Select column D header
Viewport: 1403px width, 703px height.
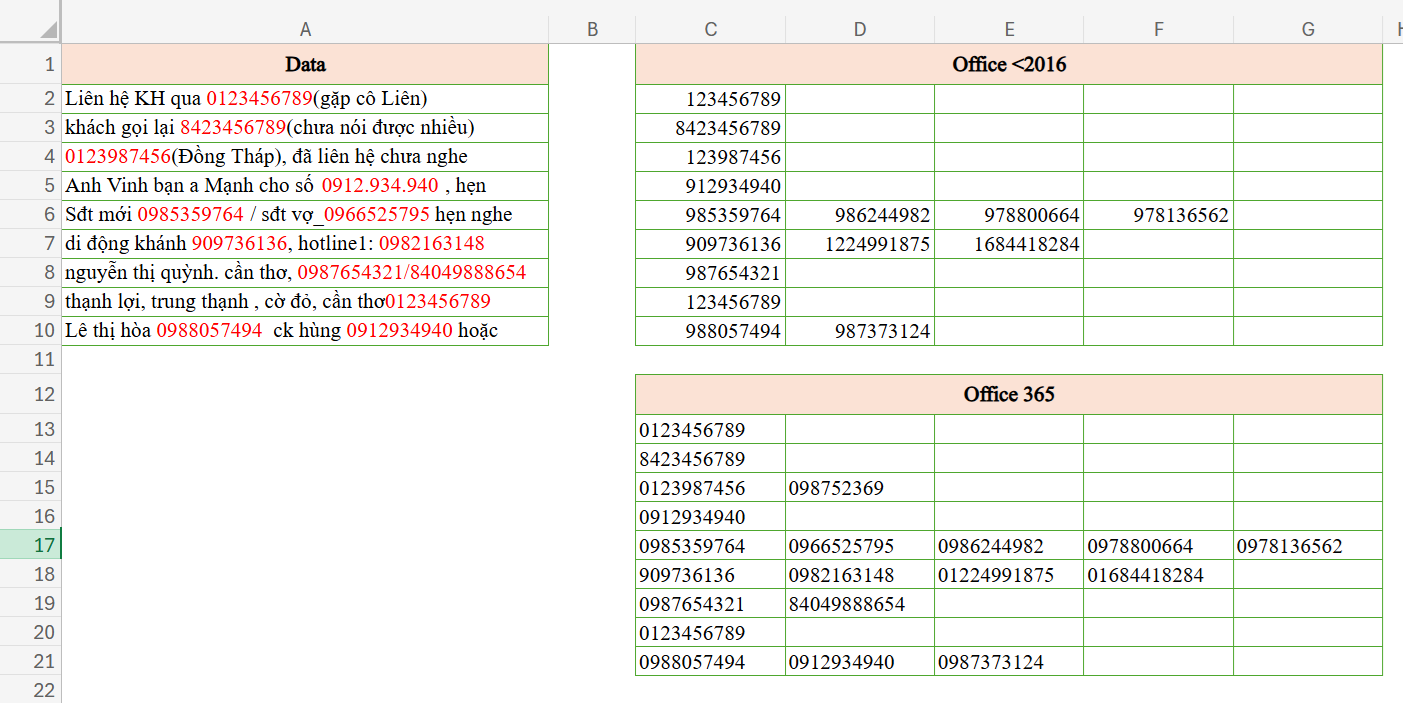[x=860, y=29]
